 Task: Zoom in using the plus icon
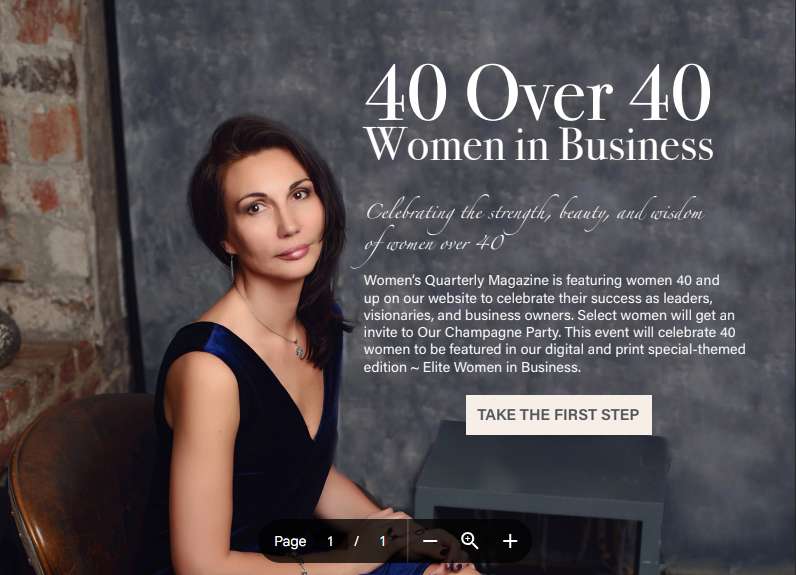point(510,541)
